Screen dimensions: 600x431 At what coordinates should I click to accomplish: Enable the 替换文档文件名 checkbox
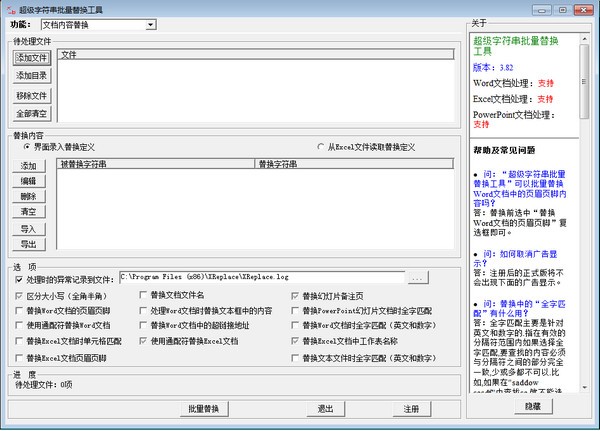[x=142, y=296]
